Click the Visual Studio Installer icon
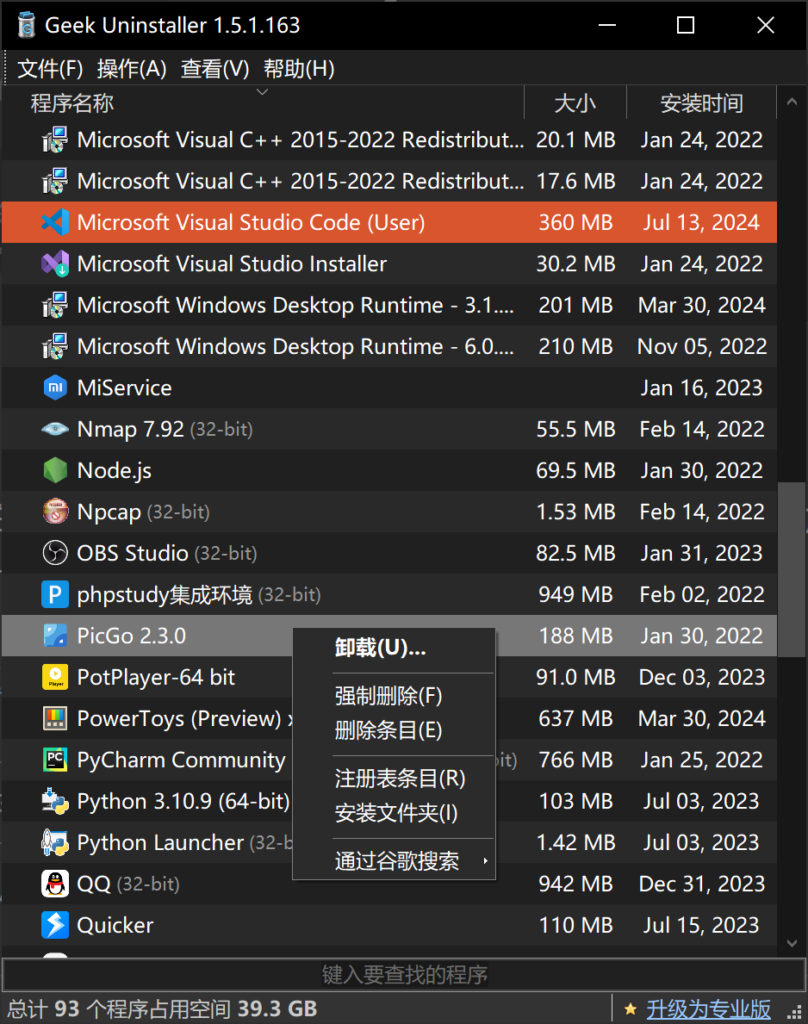Screen dimensions: 808x1024 point(55,264)
